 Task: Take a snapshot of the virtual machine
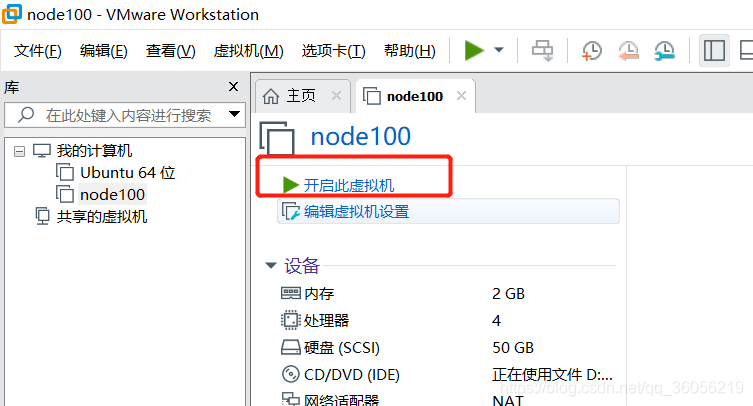pyautogui.click(x=592, y=50)
